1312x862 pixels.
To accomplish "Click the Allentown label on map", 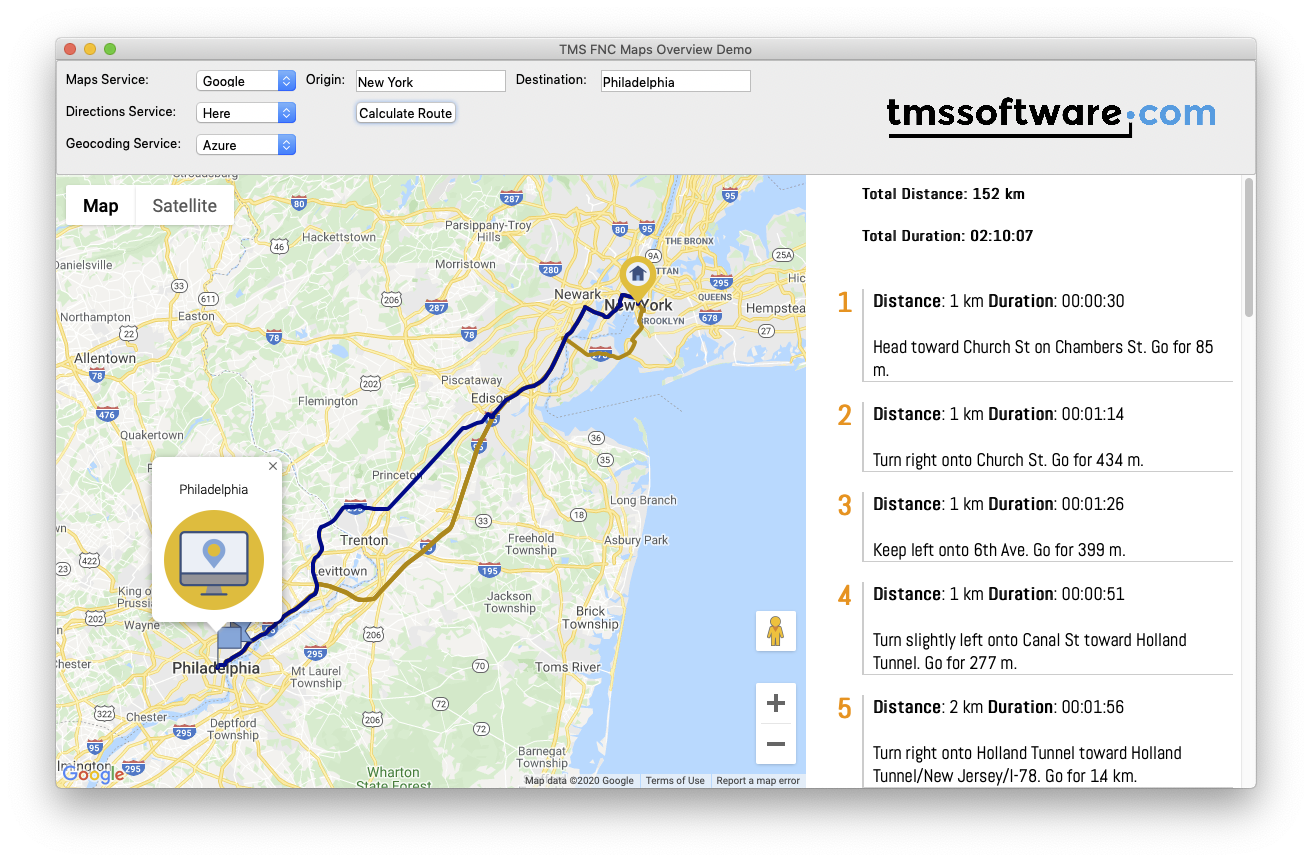I will [105, 358].
